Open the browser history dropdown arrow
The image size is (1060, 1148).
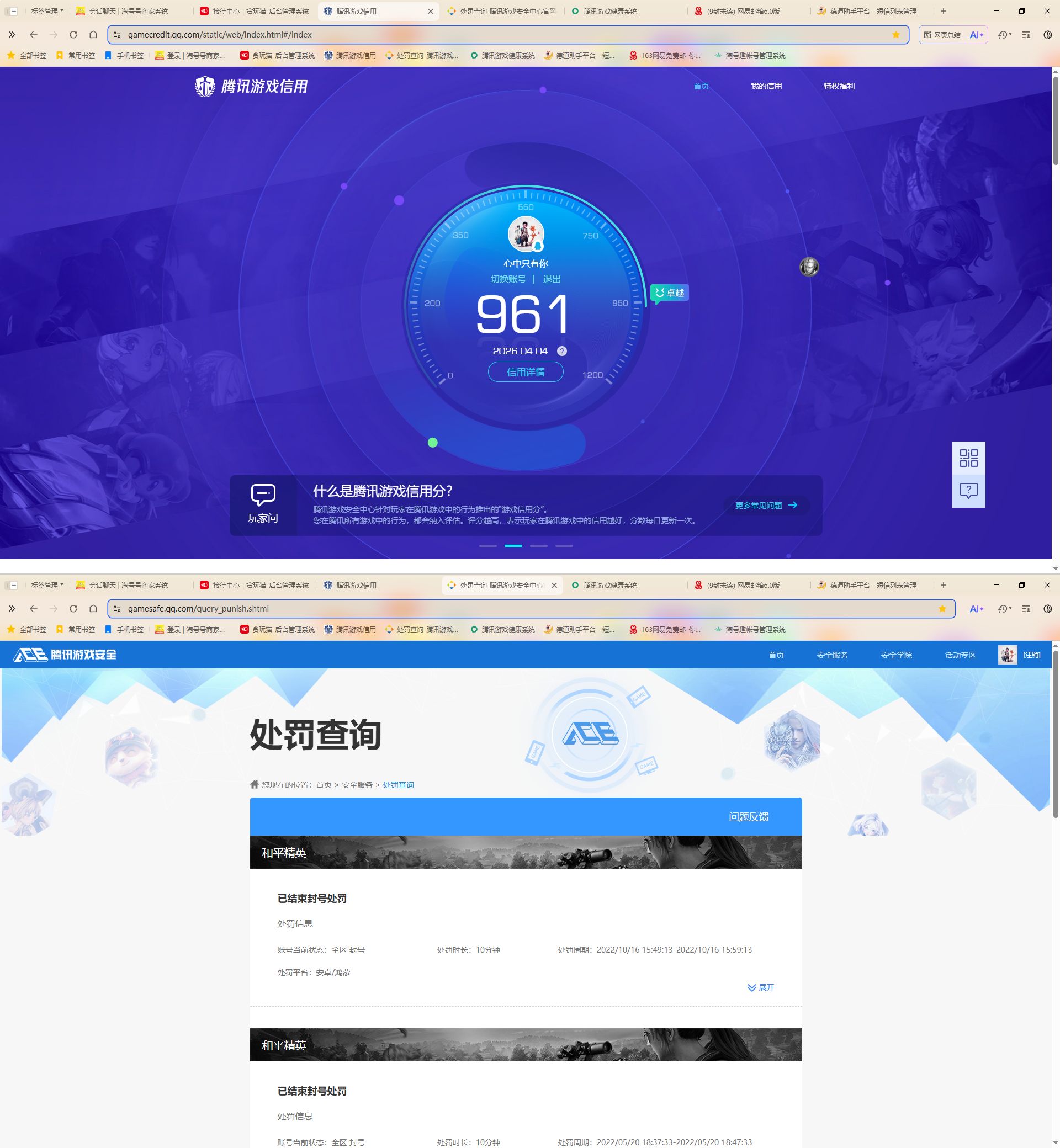pos(1004,34)
